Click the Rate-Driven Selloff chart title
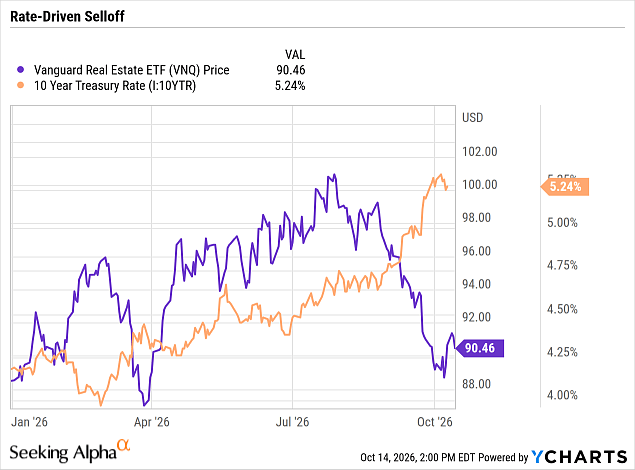Screen dimensions: 635x470 pos(67,17)
